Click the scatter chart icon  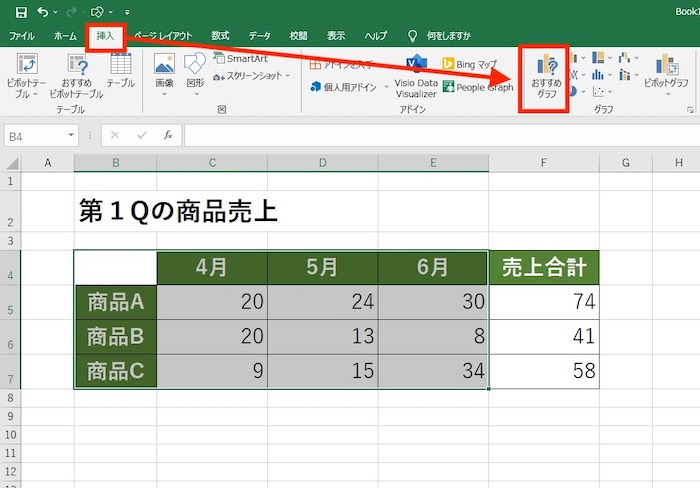(x=598, y=92)
